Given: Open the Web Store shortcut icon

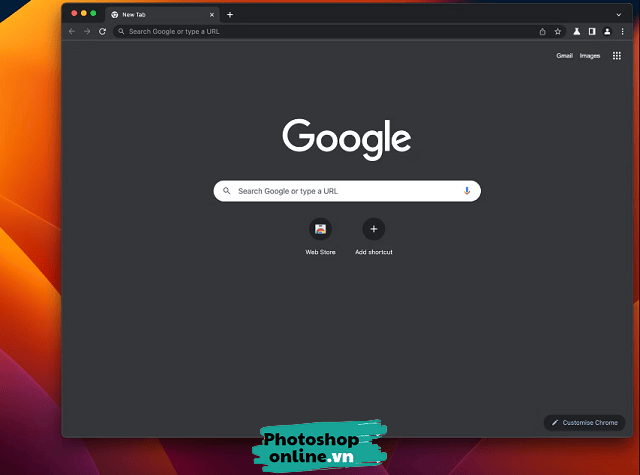Looking at the screenshot, I should click(320, 229).
